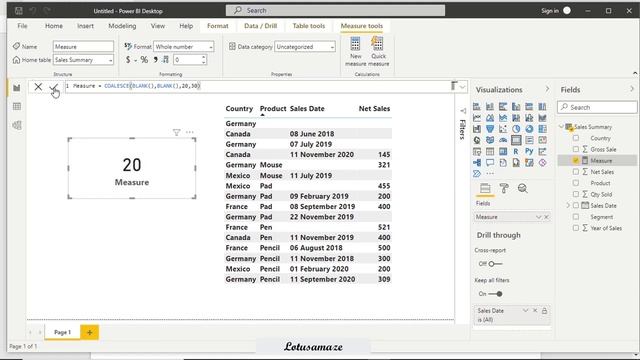Open the Home ribbon tab
The width and height of the screenshot is (640, 360).
[x=54, y=26]
